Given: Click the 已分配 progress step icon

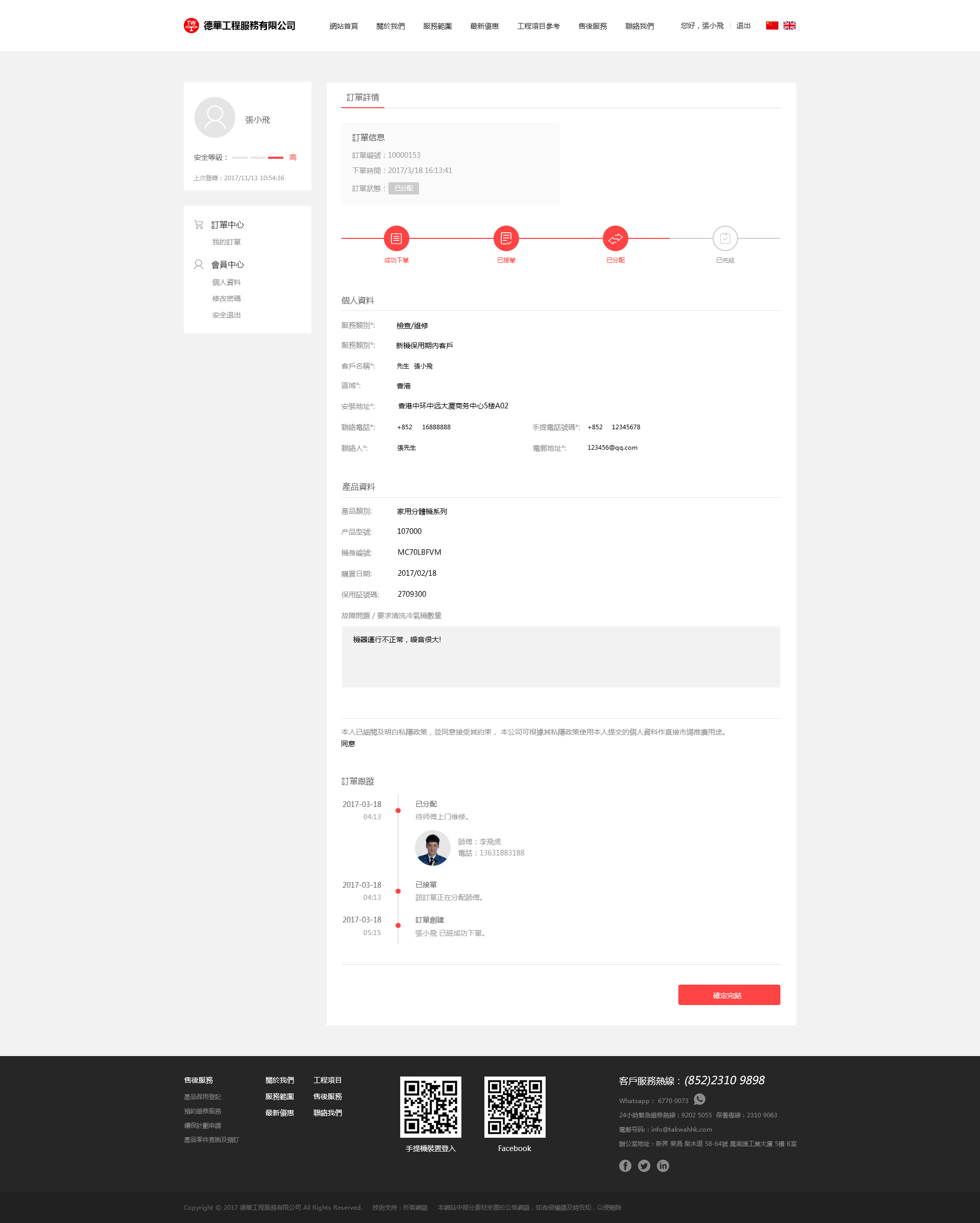Looking at the screenshot, I should pyautogui.click(x=615, y=238).
